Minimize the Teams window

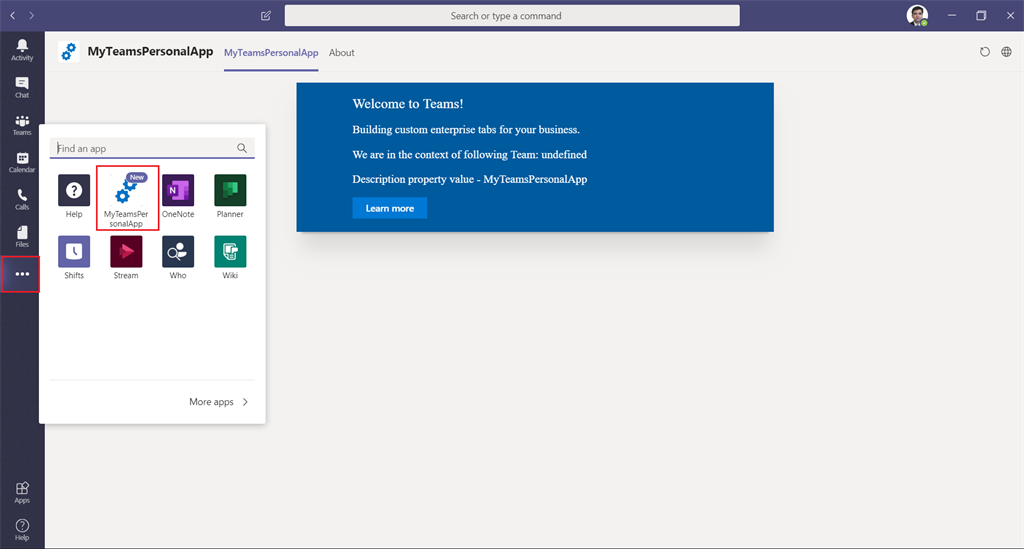[952, 16]
